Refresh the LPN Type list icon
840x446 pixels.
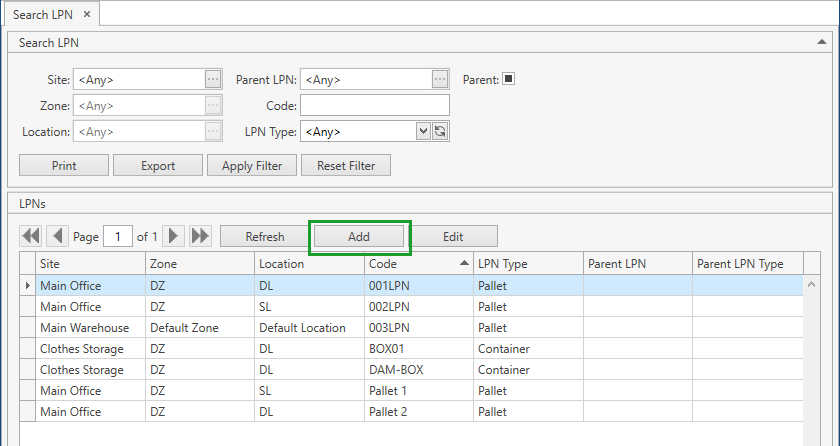tap(440, 131)
